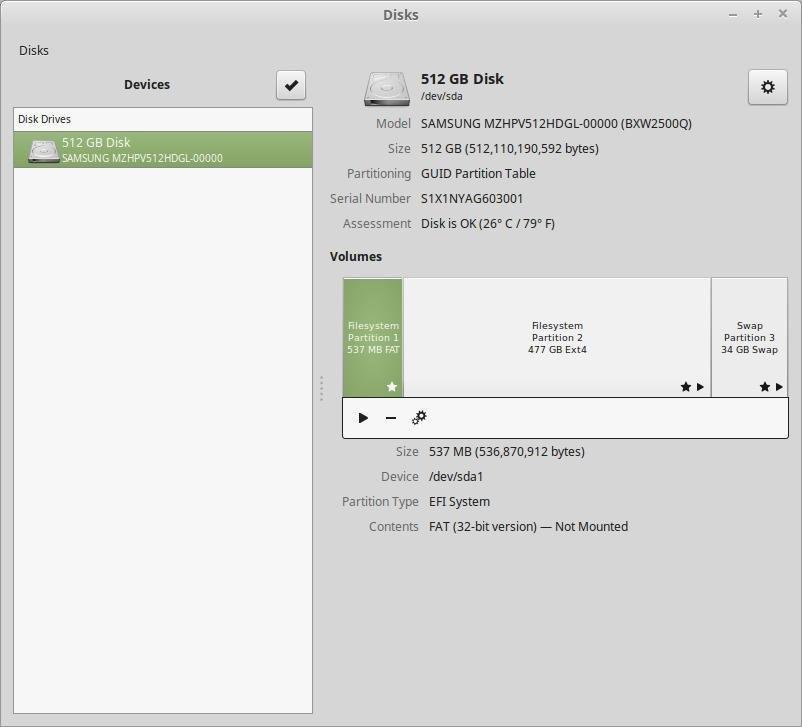Click star icon on Partition 2 block
The height and width of the screenshot is (727, 802).
686,387
